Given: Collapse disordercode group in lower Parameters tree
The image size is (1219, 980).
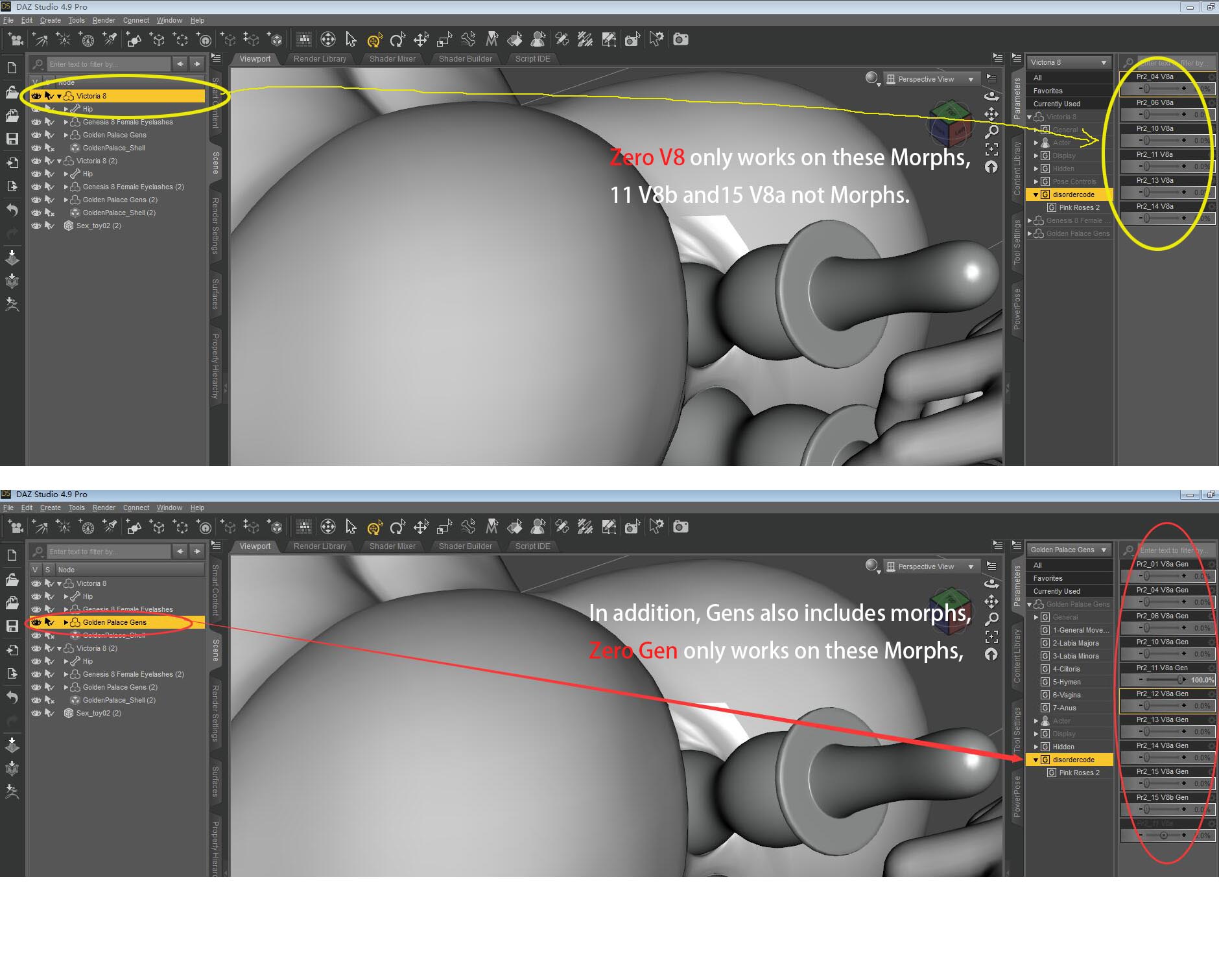Looking at the screenshot, I should (1036, 760).
